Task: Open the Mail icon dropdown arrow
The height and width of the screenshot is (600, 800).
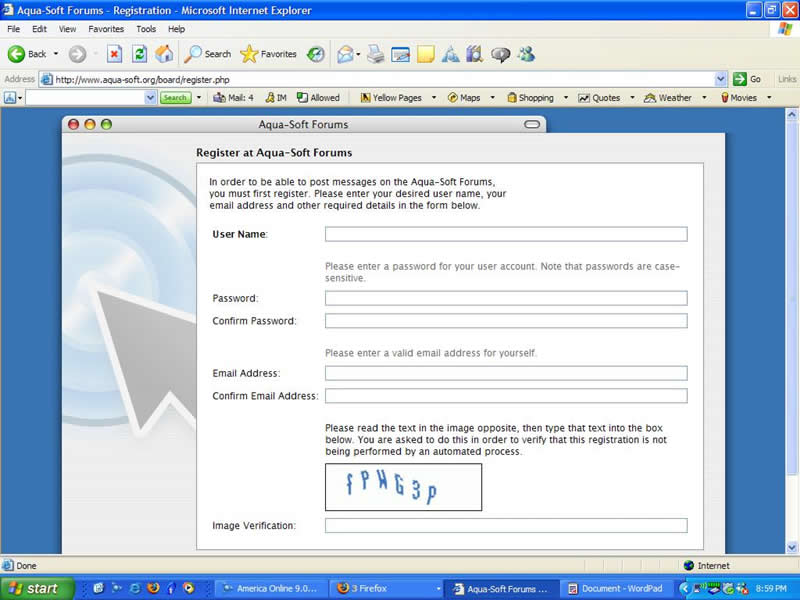Action: point(358,54)
